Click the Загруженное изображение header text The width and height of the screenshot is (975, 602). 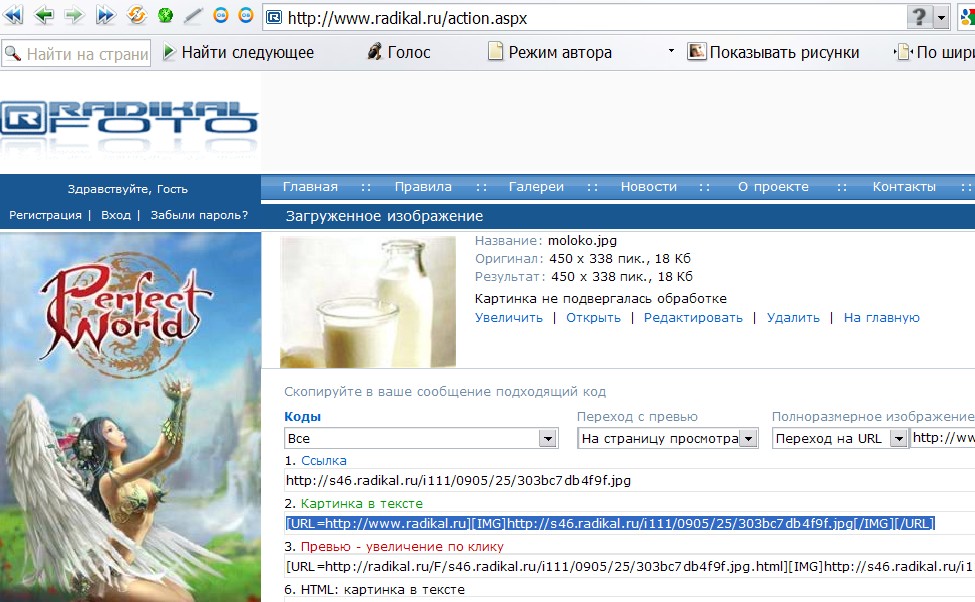pyautogui.click(x=384, y=216)
